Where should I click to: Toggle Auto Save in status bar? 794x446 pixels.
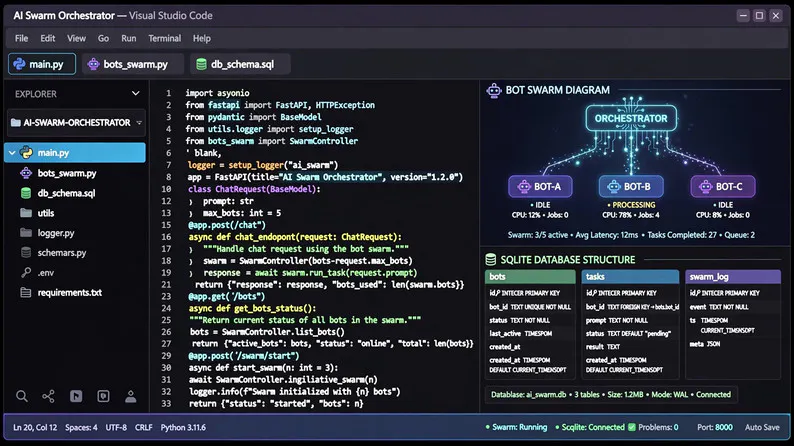point(762,427)
